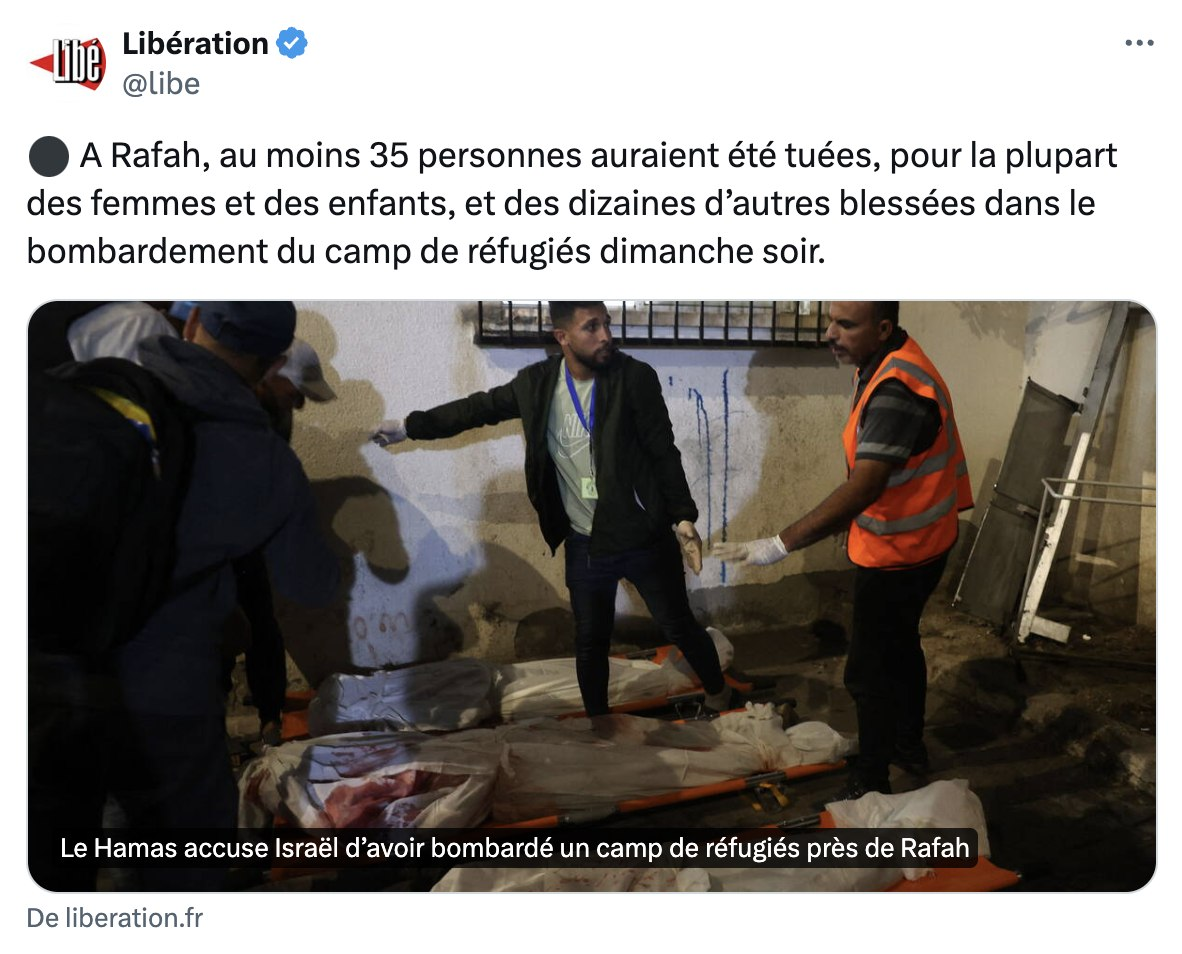Select the tweet text starting "A Rafah"
1182x954 pixels.
(572, 203)
